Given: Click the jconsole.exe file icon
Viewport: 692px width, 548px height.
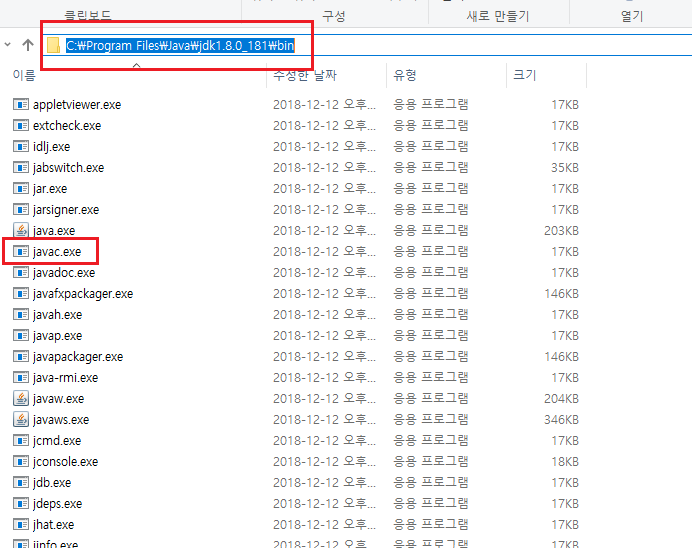Looking at the screenshot, I should pyautogui.click(x=21, y=462).
